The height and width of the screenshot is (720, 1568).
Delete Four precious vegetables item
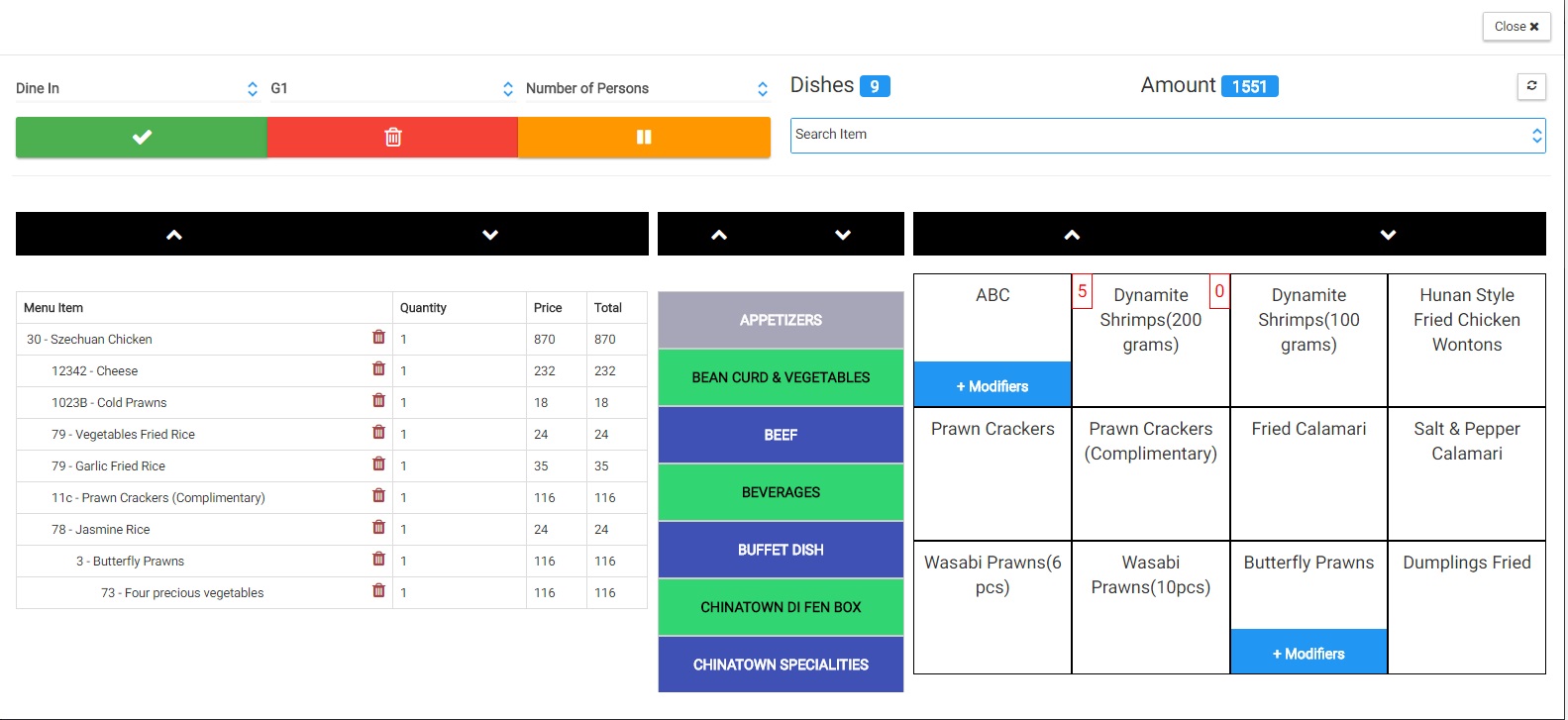pos(378,591)
